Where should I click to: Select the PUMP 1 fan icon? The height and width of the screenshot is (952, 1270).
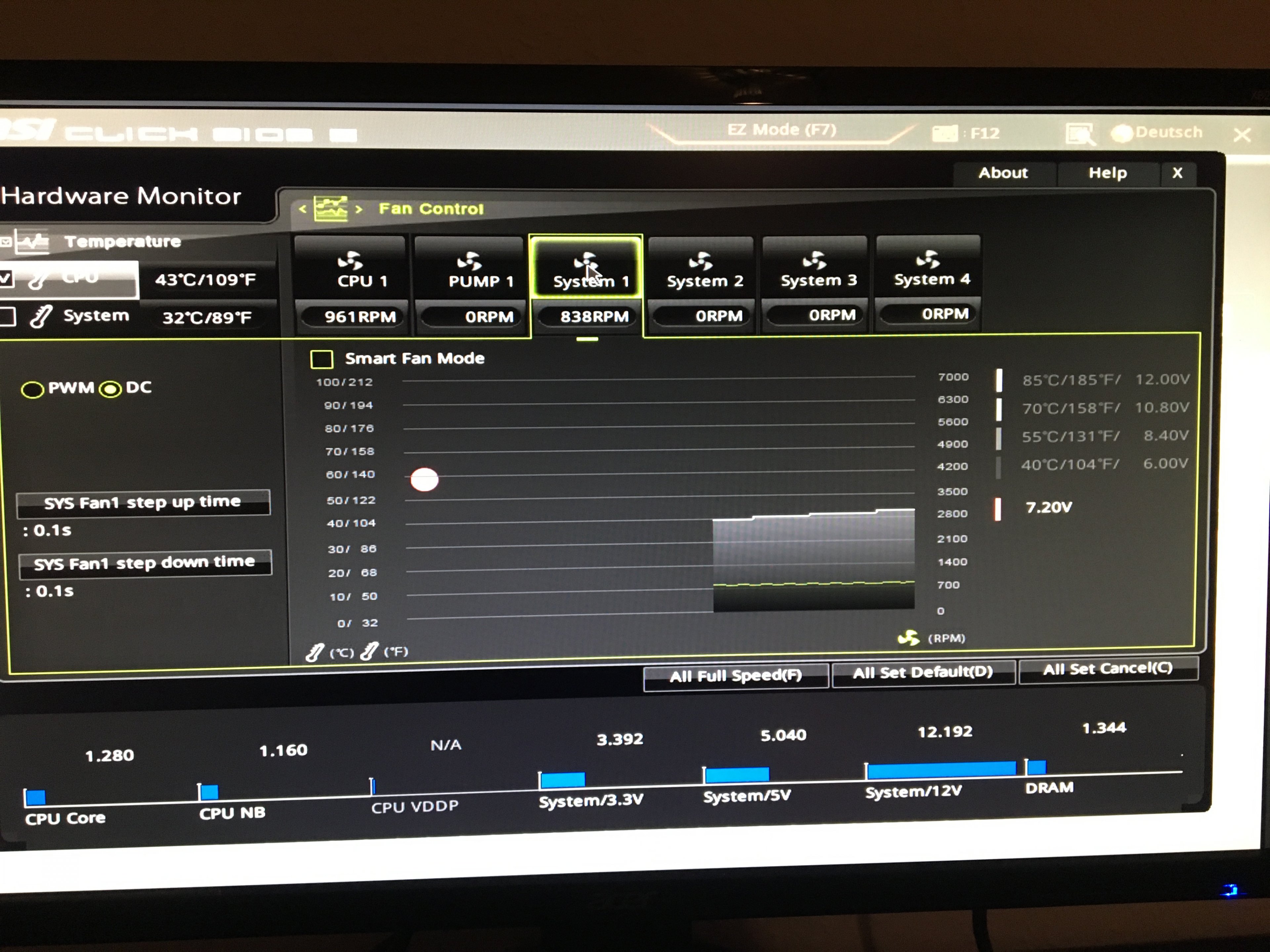click(x=469, y=261)
